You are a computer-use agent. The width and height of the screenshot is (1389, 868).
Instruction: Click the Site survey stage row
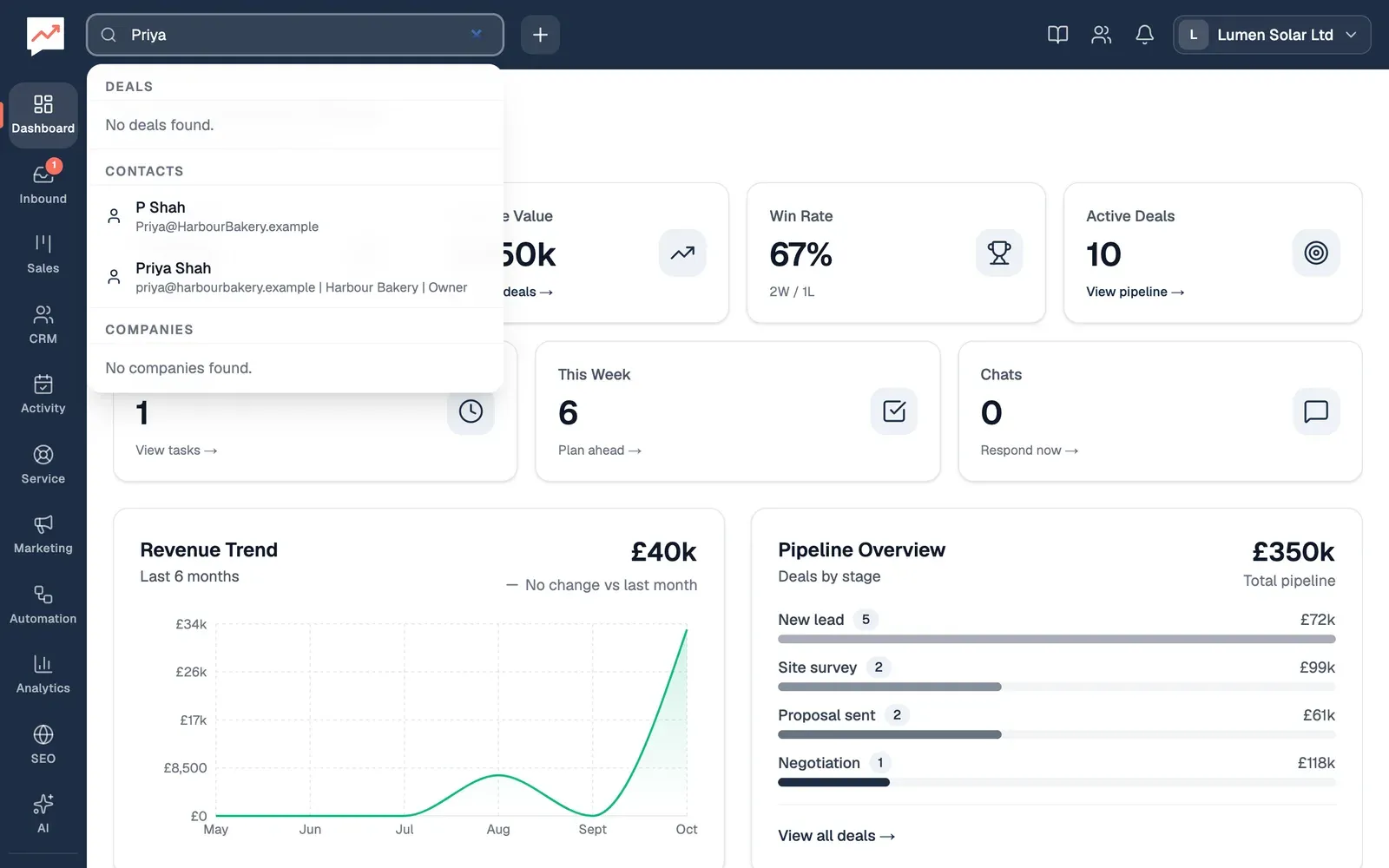[x=1057, y=676]
